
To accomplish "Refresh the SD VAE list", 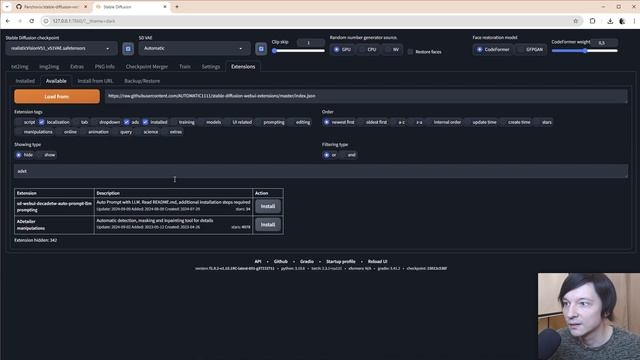I will (261, 49).
